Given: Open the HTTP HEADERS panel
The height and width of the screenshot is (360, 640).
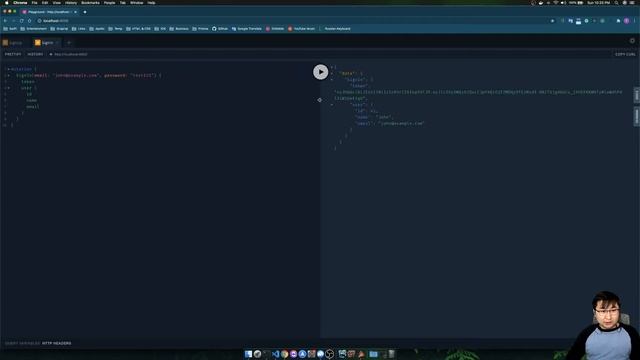Looking at the screenshot, I should click(x=57, y=343).
